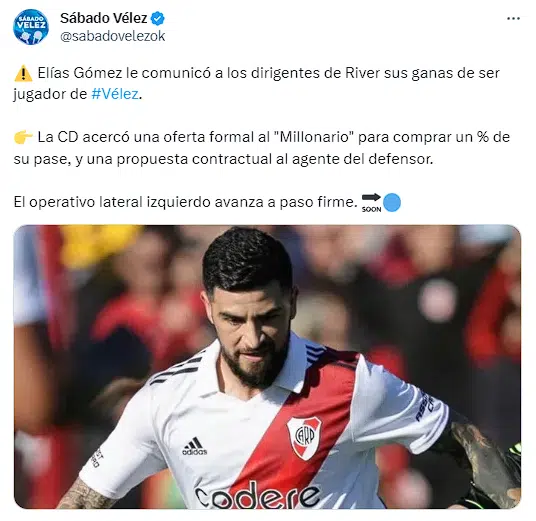Image resolution: width=536 pixels, height=521 pixels.
Task: Click the River Plate crest on jersey
Action: [x=304, y=438]
